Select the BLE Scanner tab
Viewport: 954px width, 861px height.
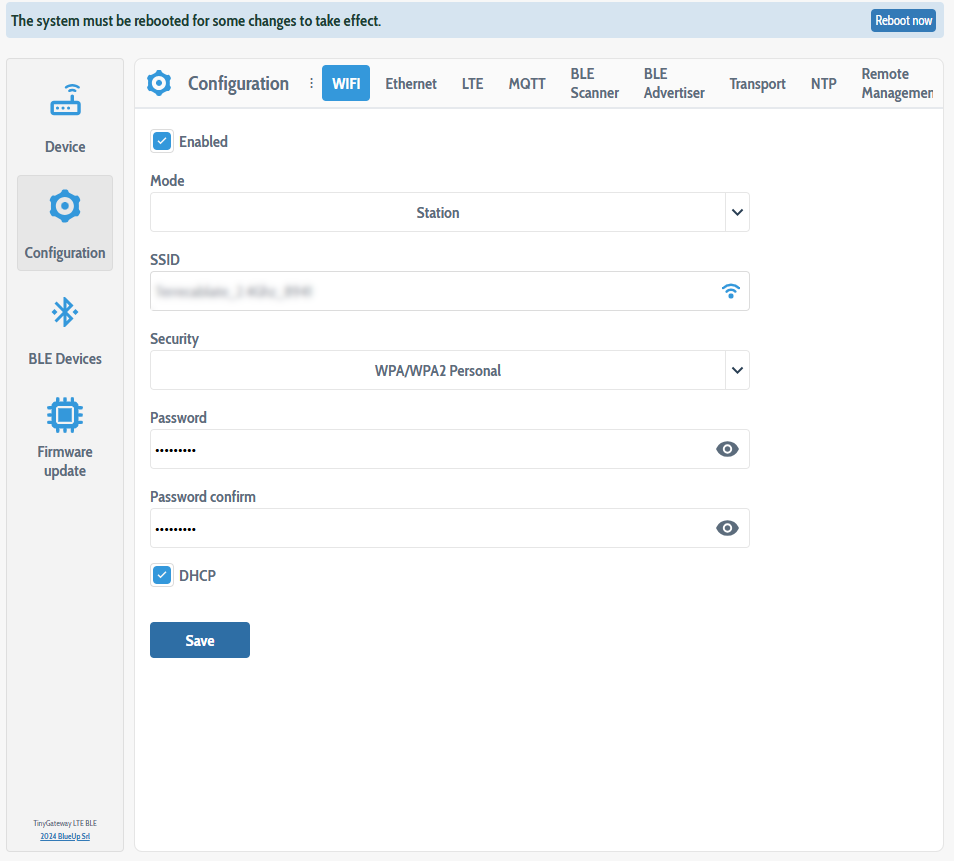(594, 83)
